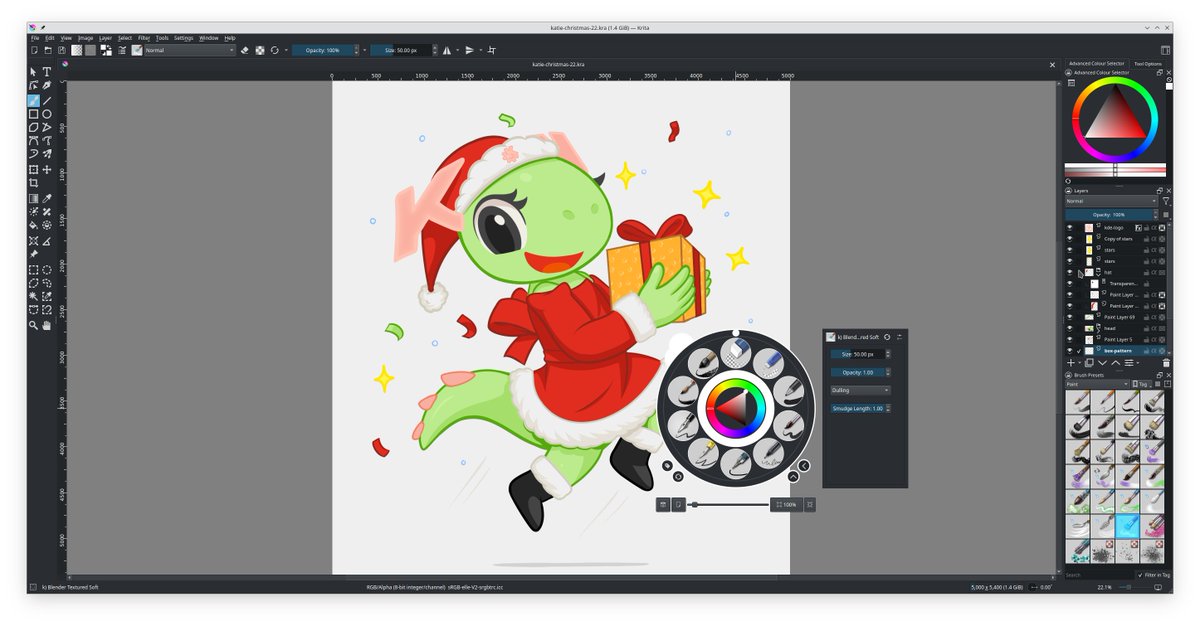The image size is (1200, 626).
Task: Switch to Advanced Colour Selector tab
Action: pos(1097,63)
